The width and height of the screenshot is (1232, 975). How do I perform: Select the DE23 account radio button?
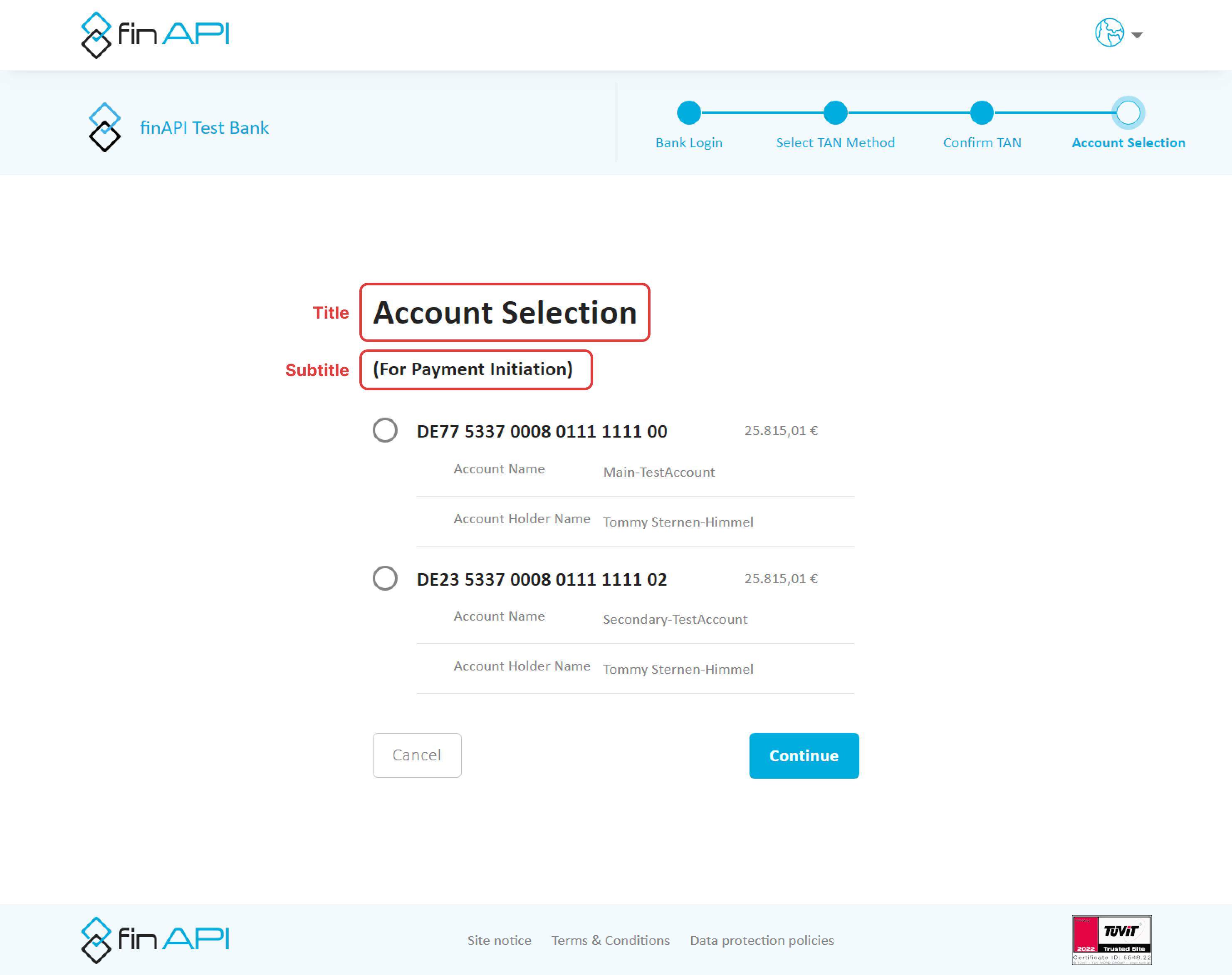[385, 578]
